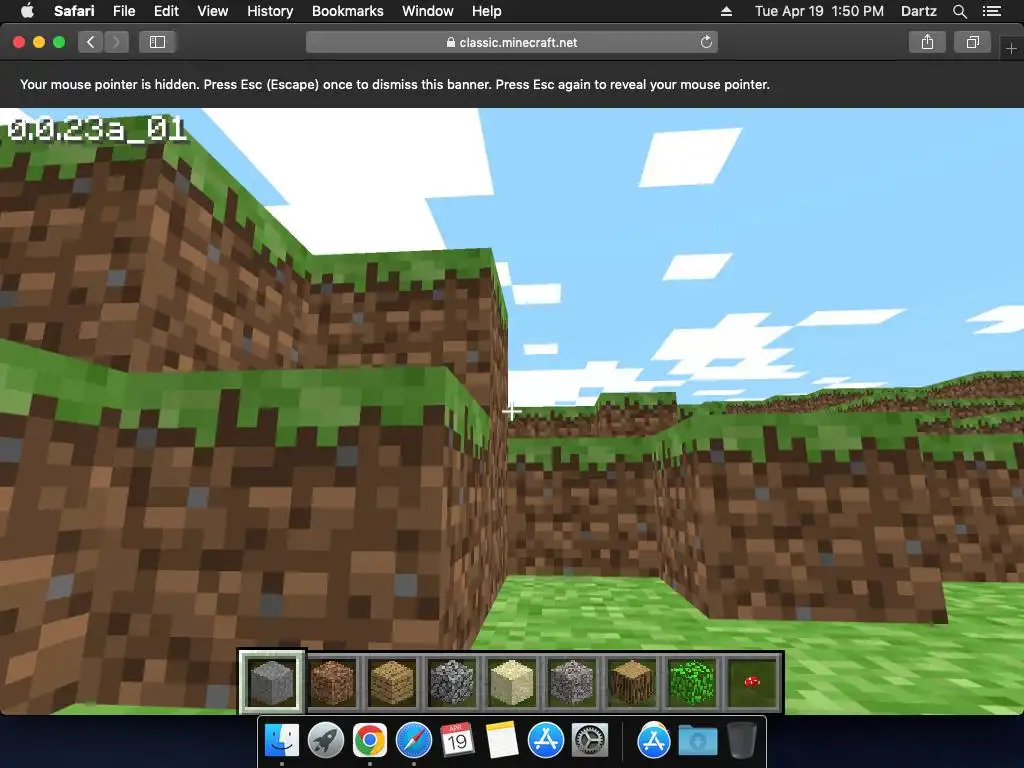
Task: Open the Help menu
Action: tap(487, 11)
